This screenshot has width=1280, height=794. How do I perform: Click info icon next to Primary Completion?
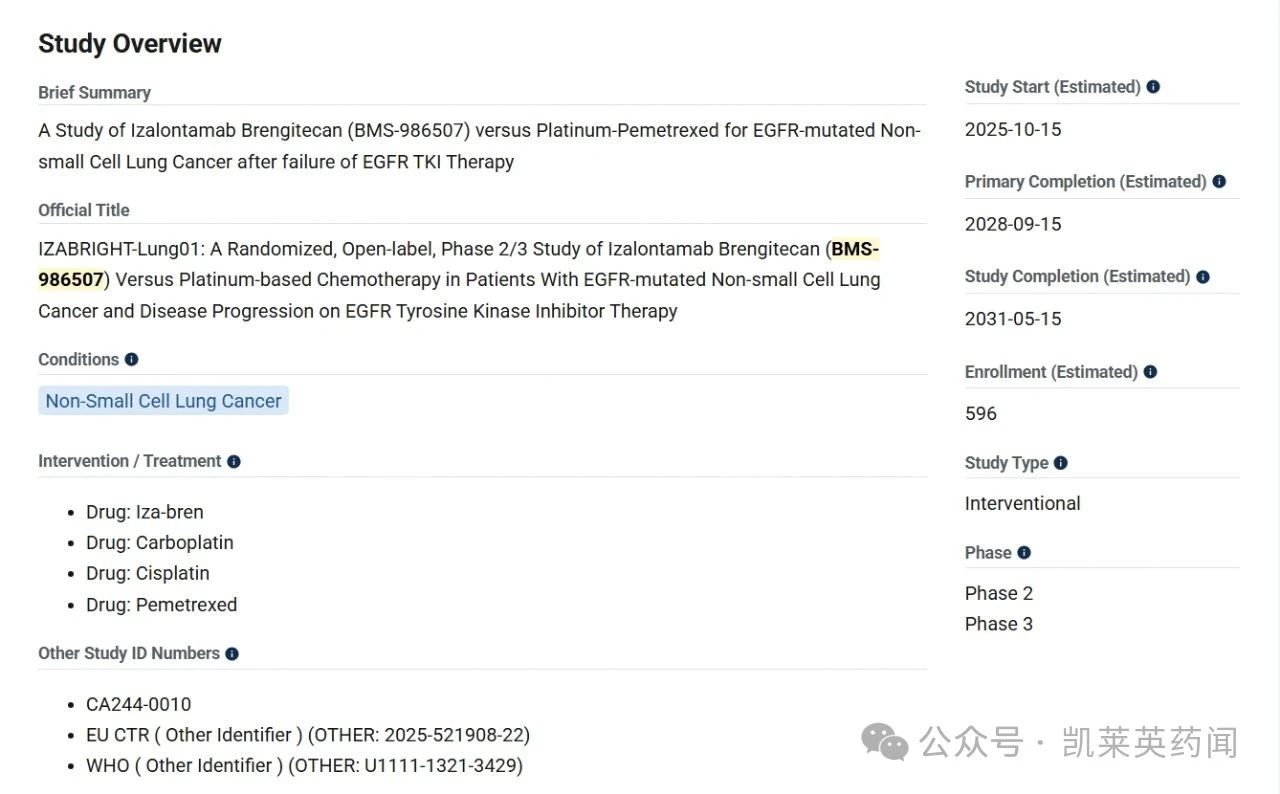(x=1219, y=182)
